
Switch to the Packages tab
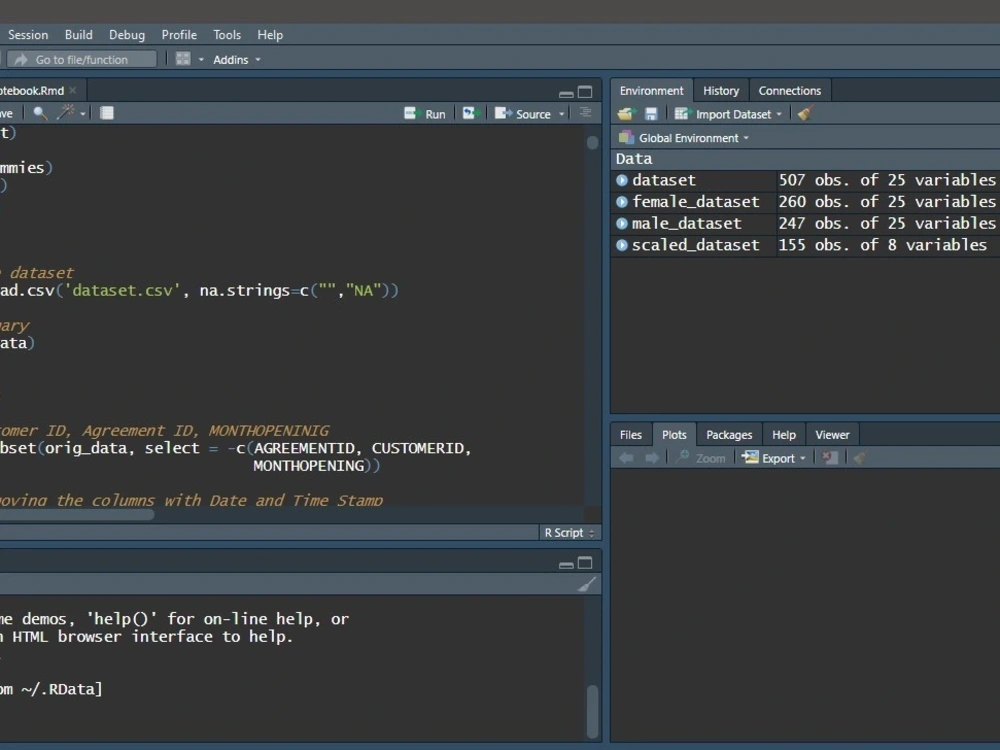click(x=729, y=435)
